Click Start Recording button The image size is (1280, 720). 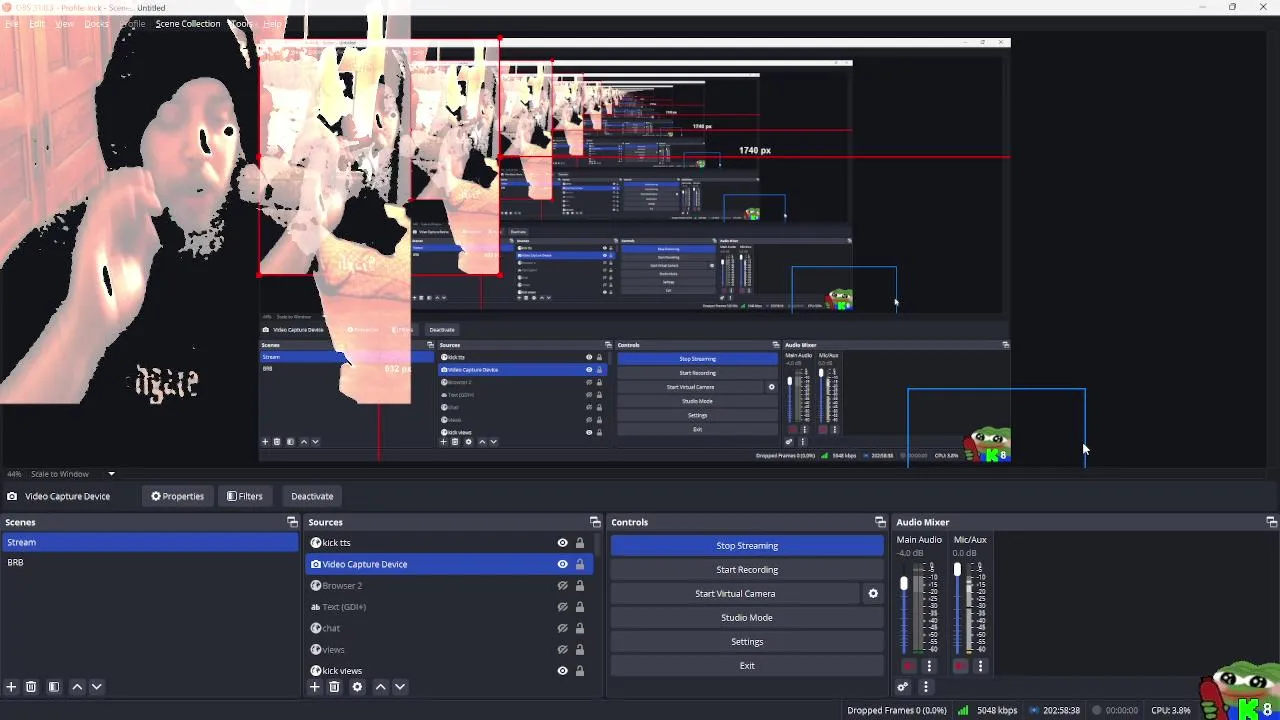[747, 570]
